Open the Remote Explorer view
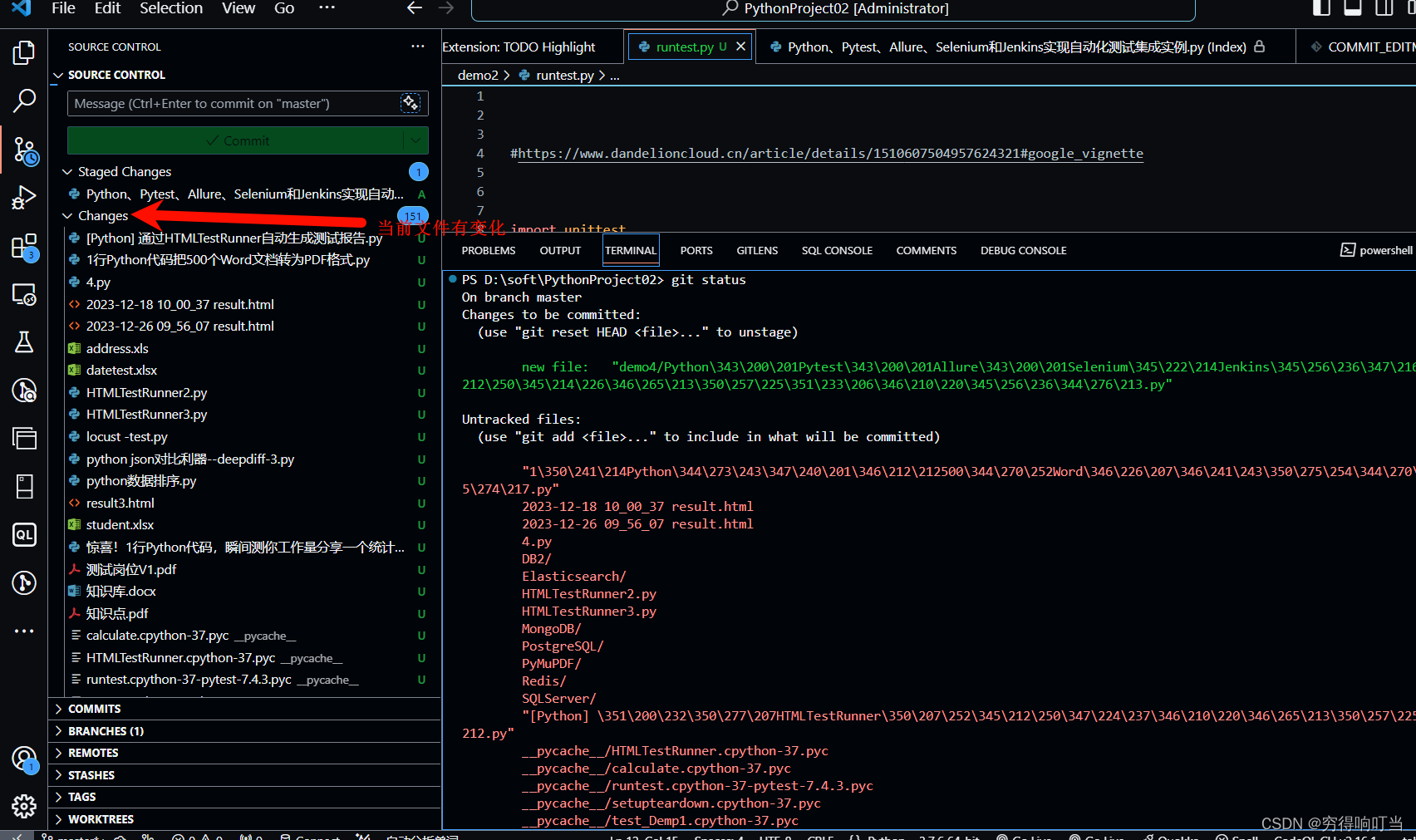 coord(23,293)
